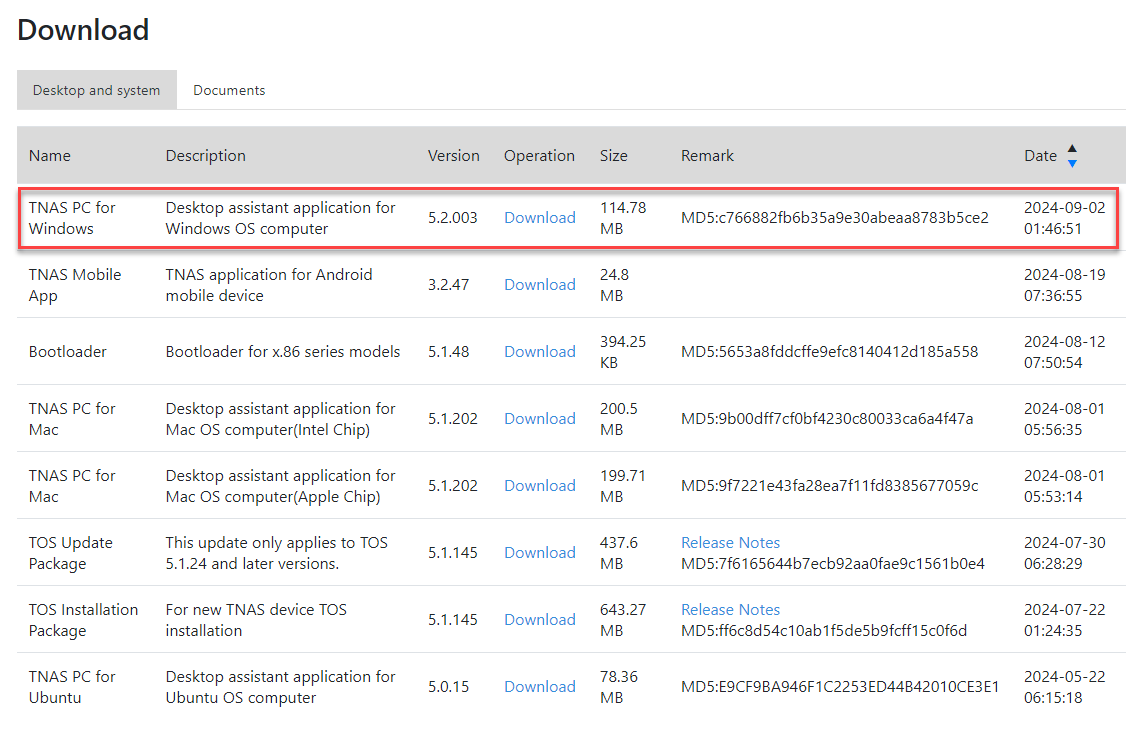Click version number 5.0.15
The image size is (1126, 737).
[x=448, y=686]
